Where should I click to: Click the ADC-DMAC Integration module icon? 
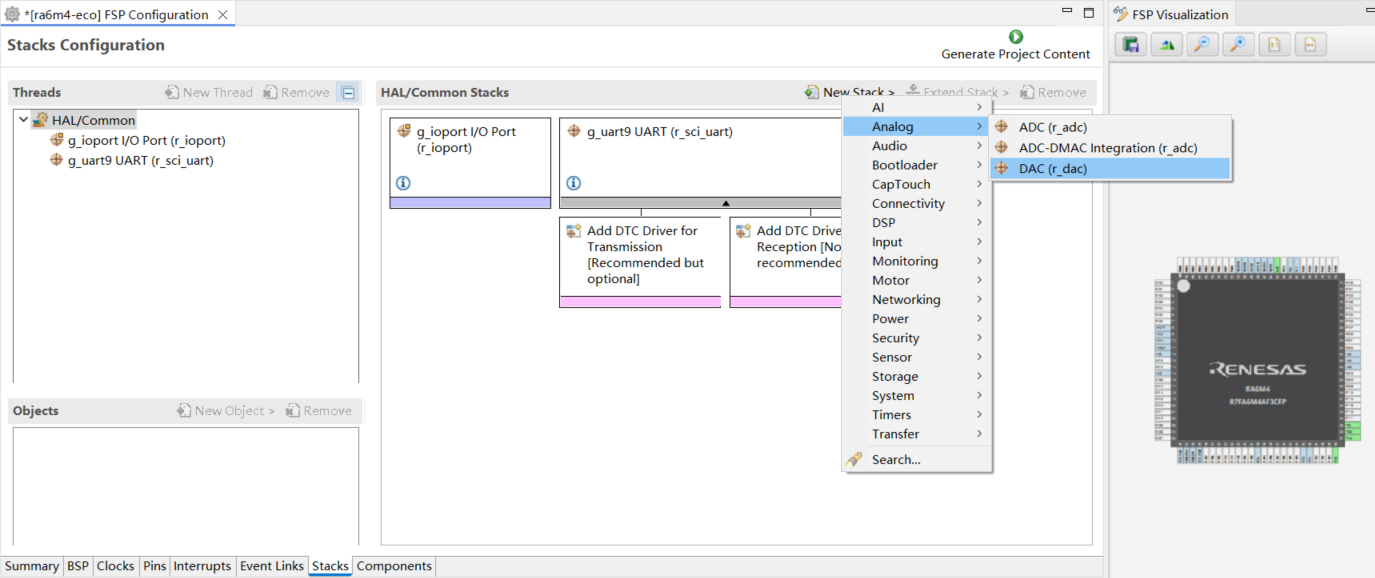pos(1002,148)
